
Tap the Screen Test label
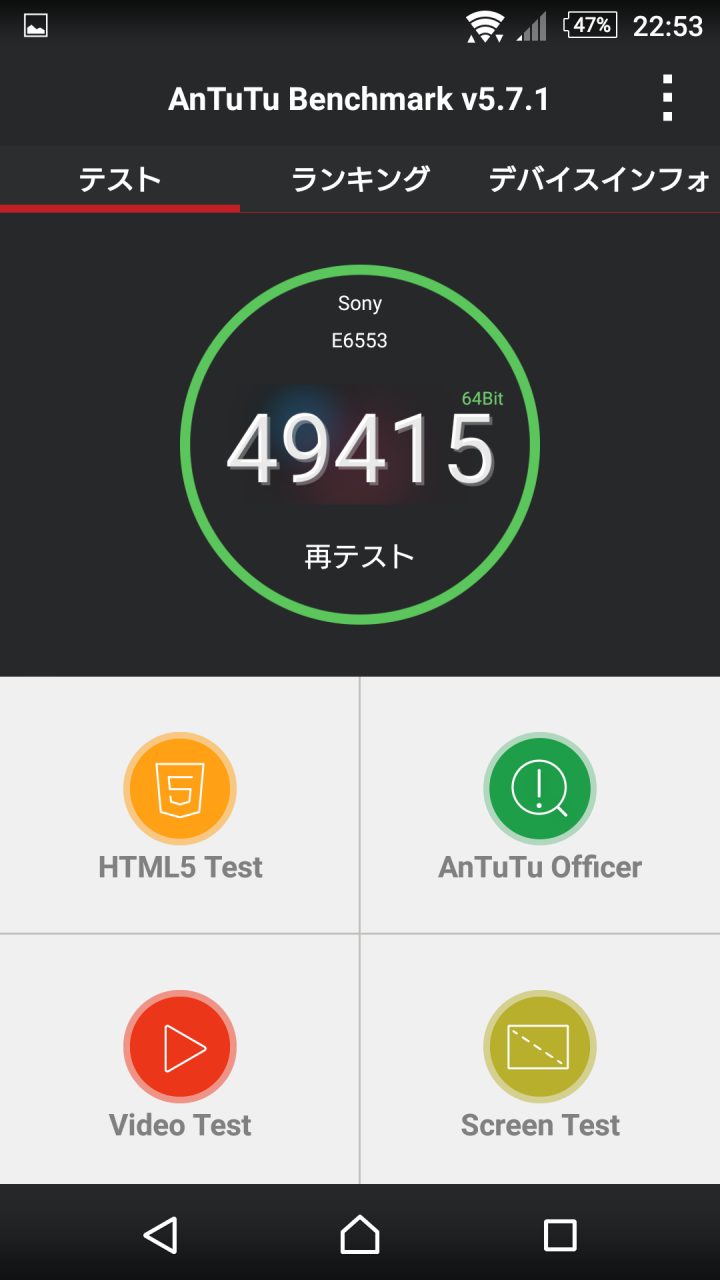click(x=540, y=1125)
